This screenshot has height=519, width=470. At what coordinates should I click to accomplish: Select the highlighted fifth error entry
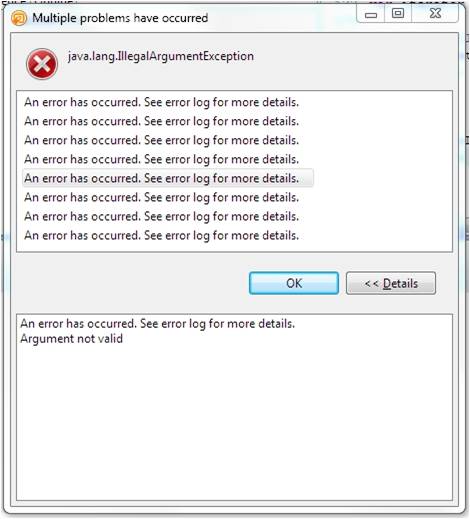pyautogui.click(x=168, y=178)
